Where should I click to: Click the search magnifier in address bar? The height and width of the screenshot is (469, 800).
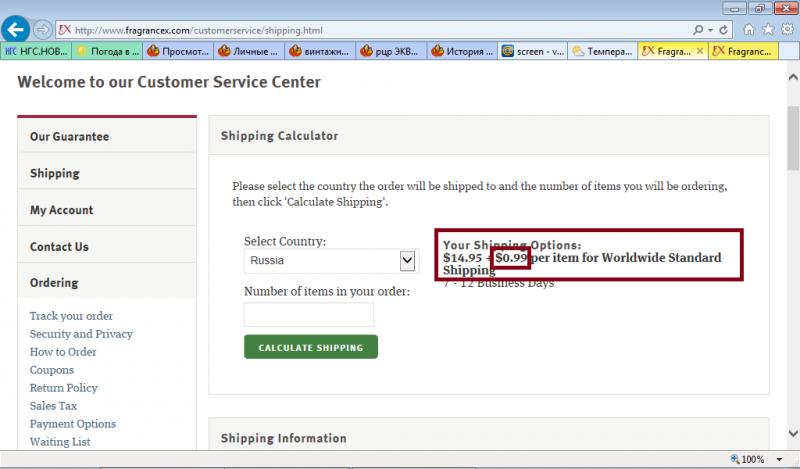[696, 30]
